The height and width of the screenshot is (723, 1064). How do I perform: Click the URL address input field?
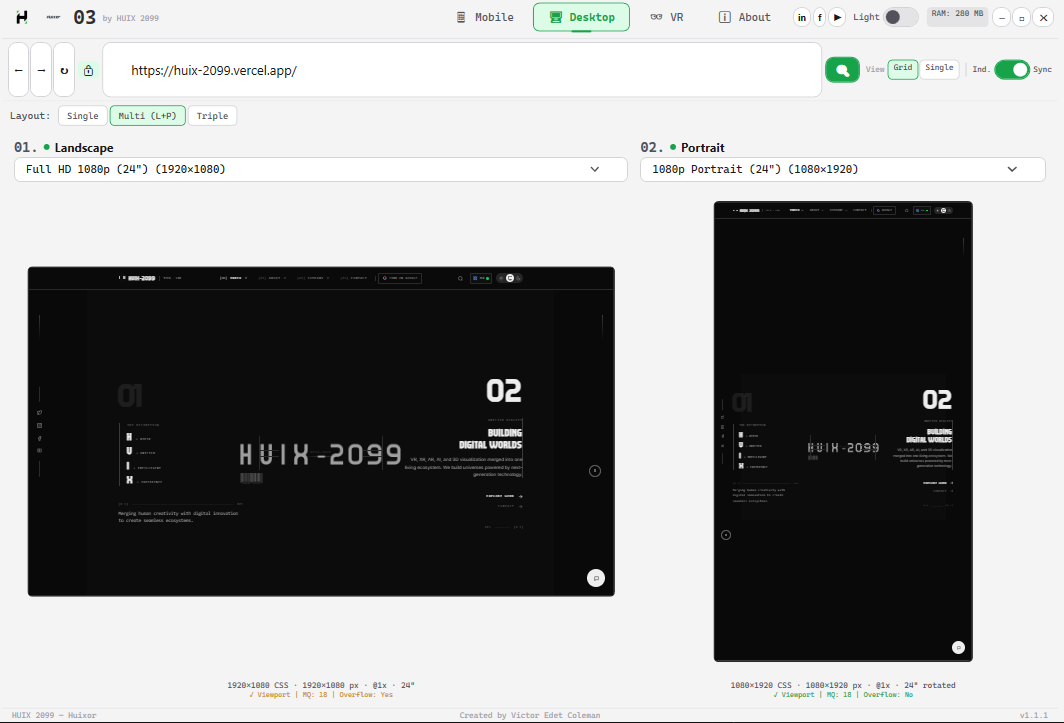pos(460,70)
